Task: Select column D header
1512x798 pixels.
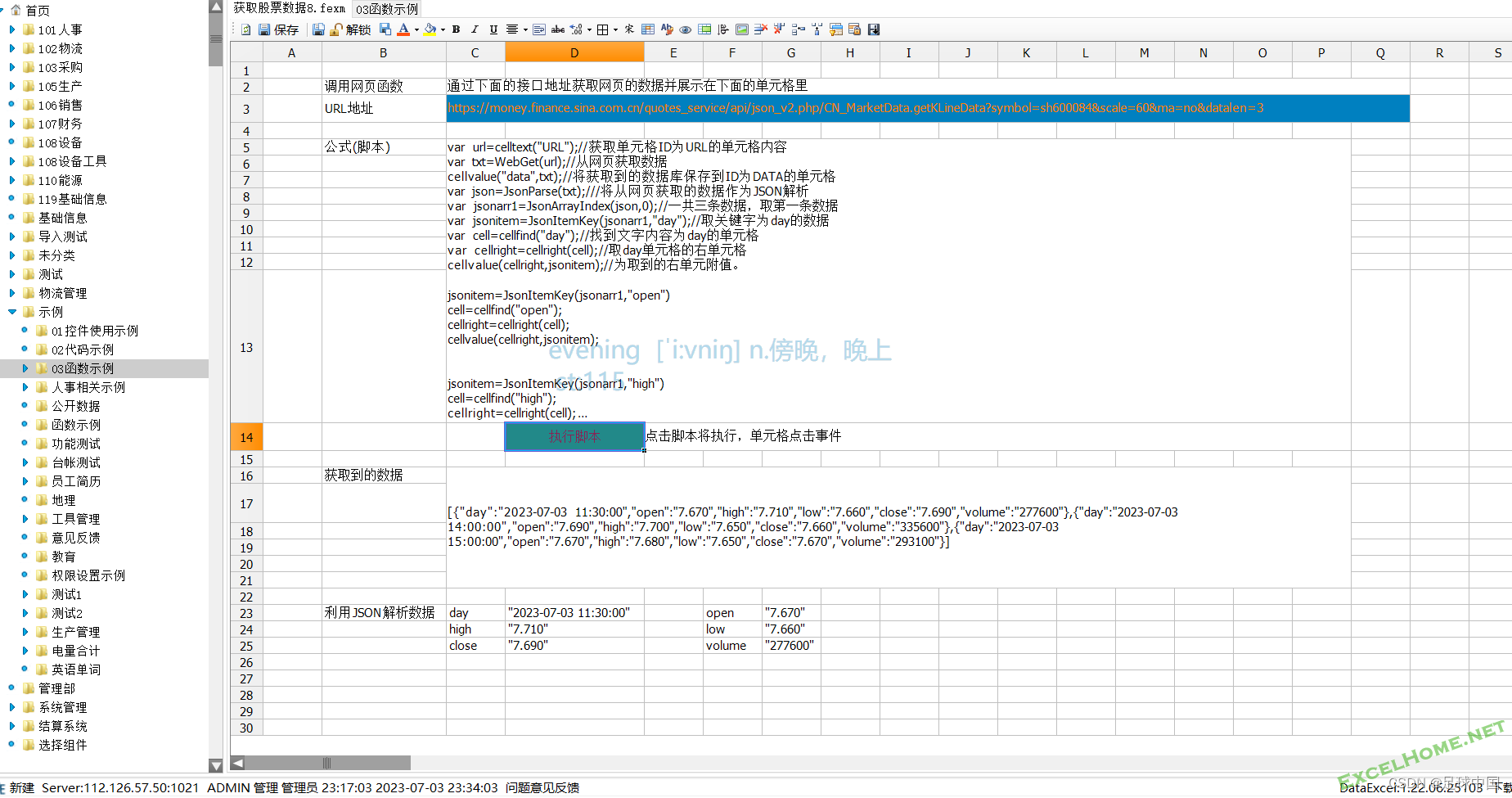Action: [x=574, y=52]
